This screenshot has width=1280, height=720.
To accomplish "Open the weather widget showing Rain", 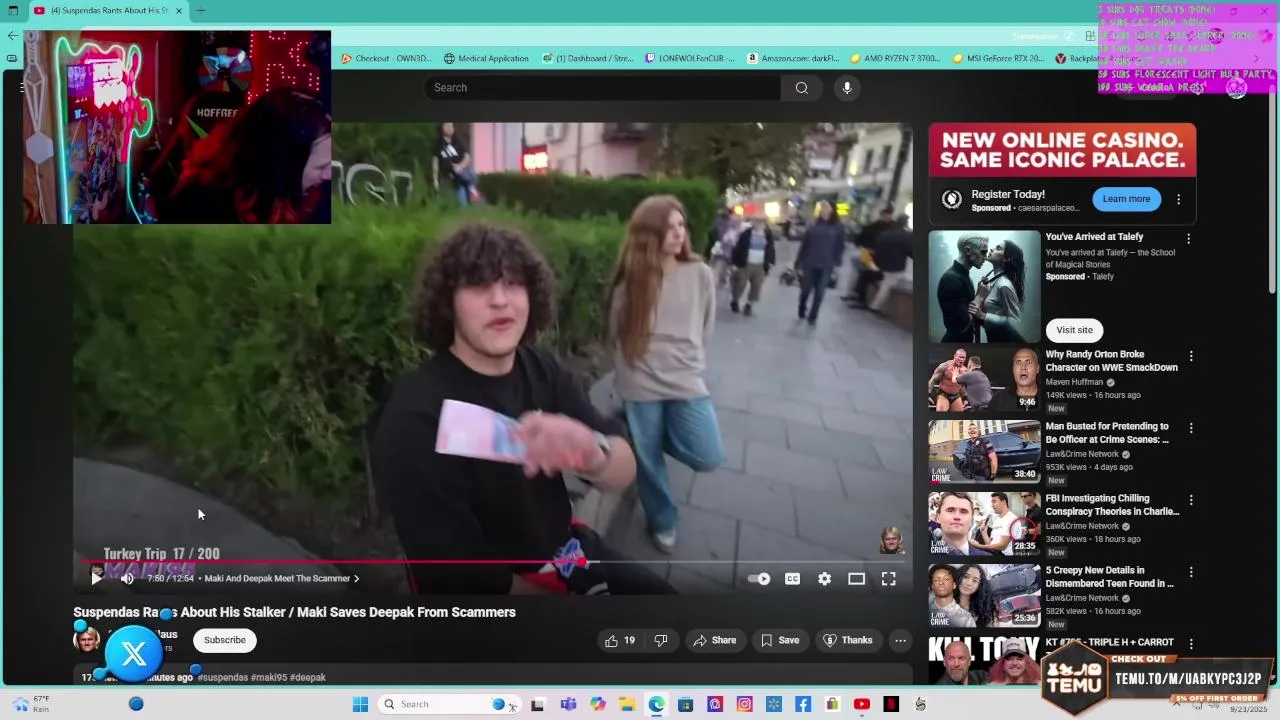I will (x=30, y=704).
